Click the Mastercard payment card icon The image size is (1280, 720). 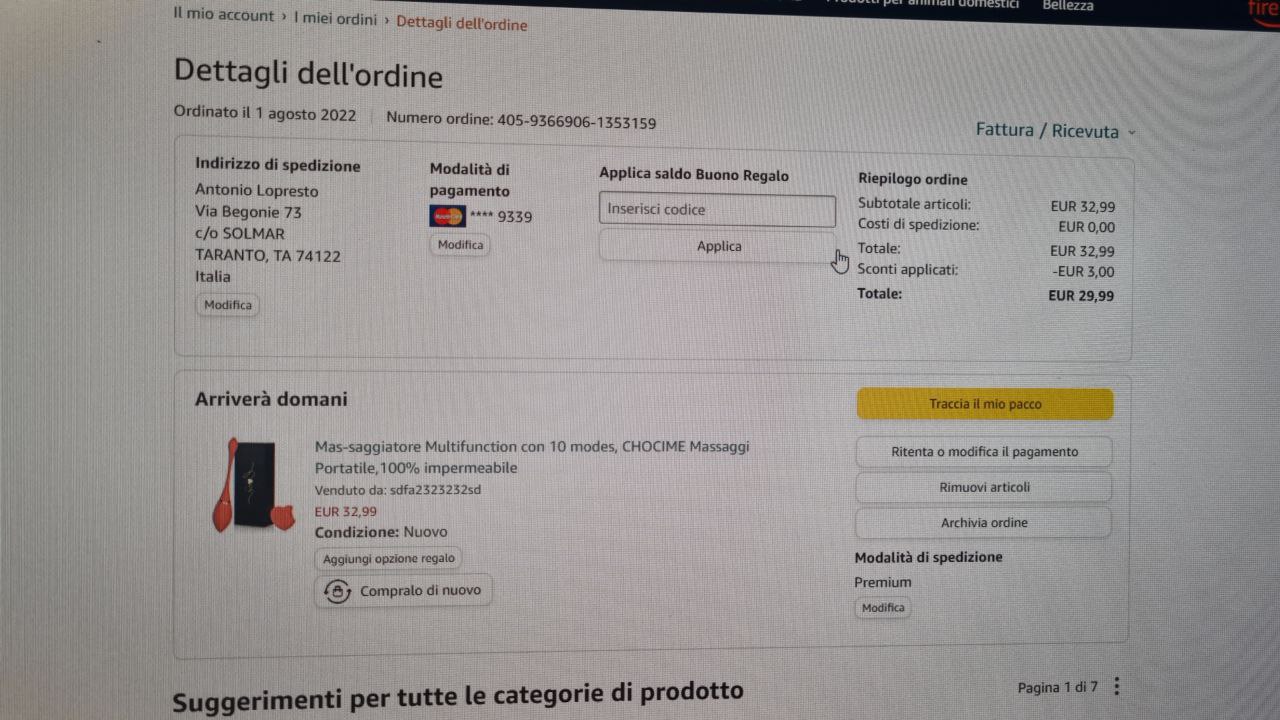pos(447,216)
